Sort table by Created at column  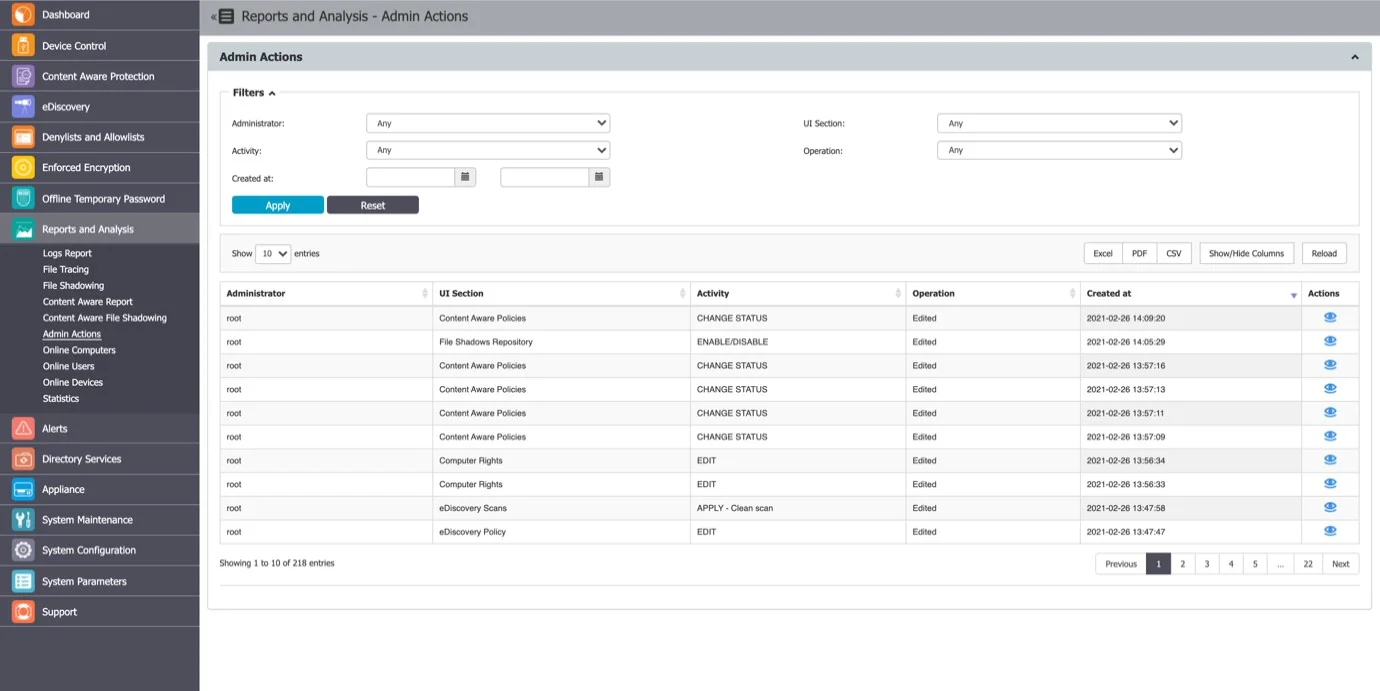pos(1191,293)
